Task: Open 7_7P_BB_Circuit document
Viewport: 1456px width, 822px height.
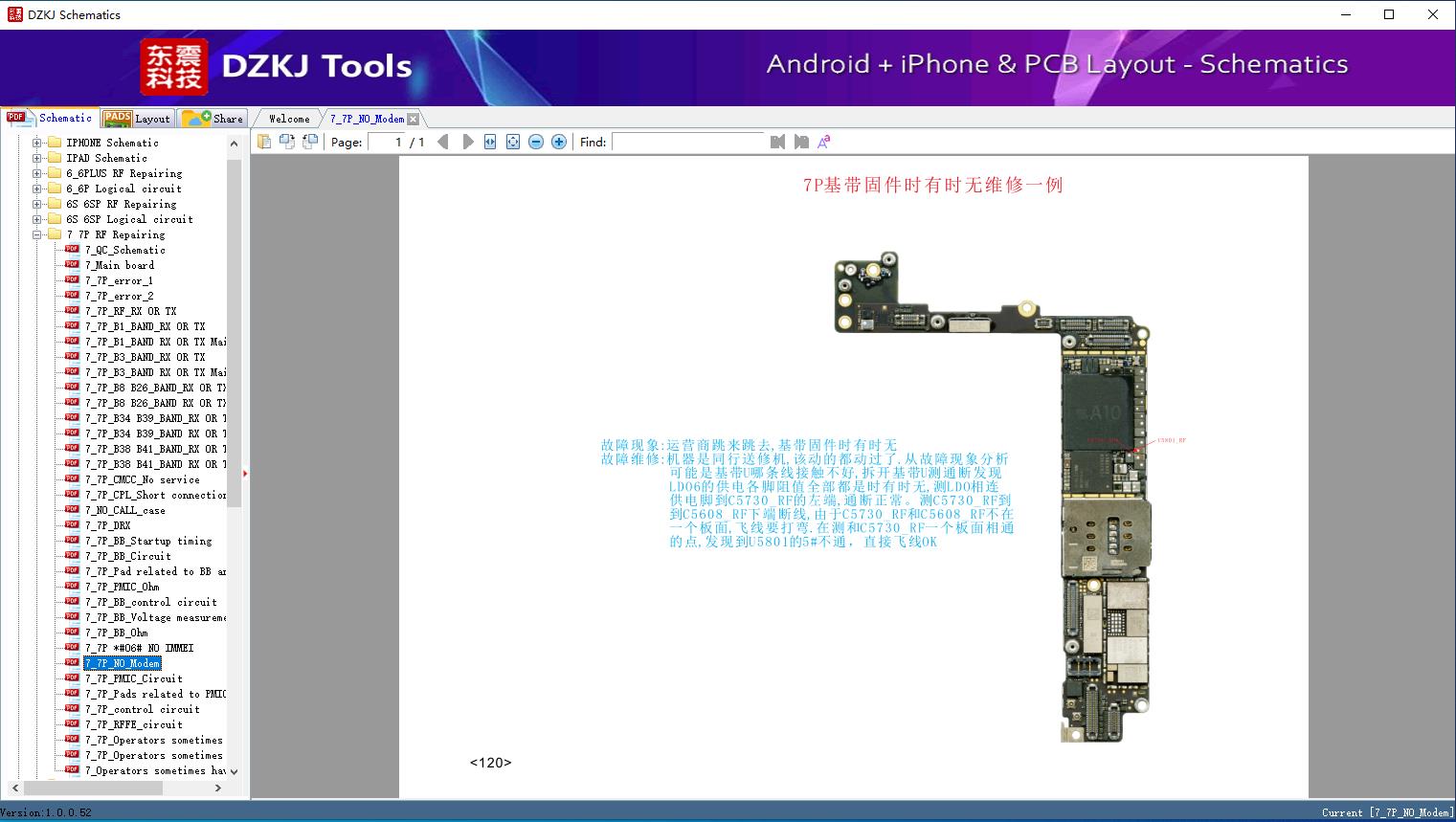Action: click(127, 556)
